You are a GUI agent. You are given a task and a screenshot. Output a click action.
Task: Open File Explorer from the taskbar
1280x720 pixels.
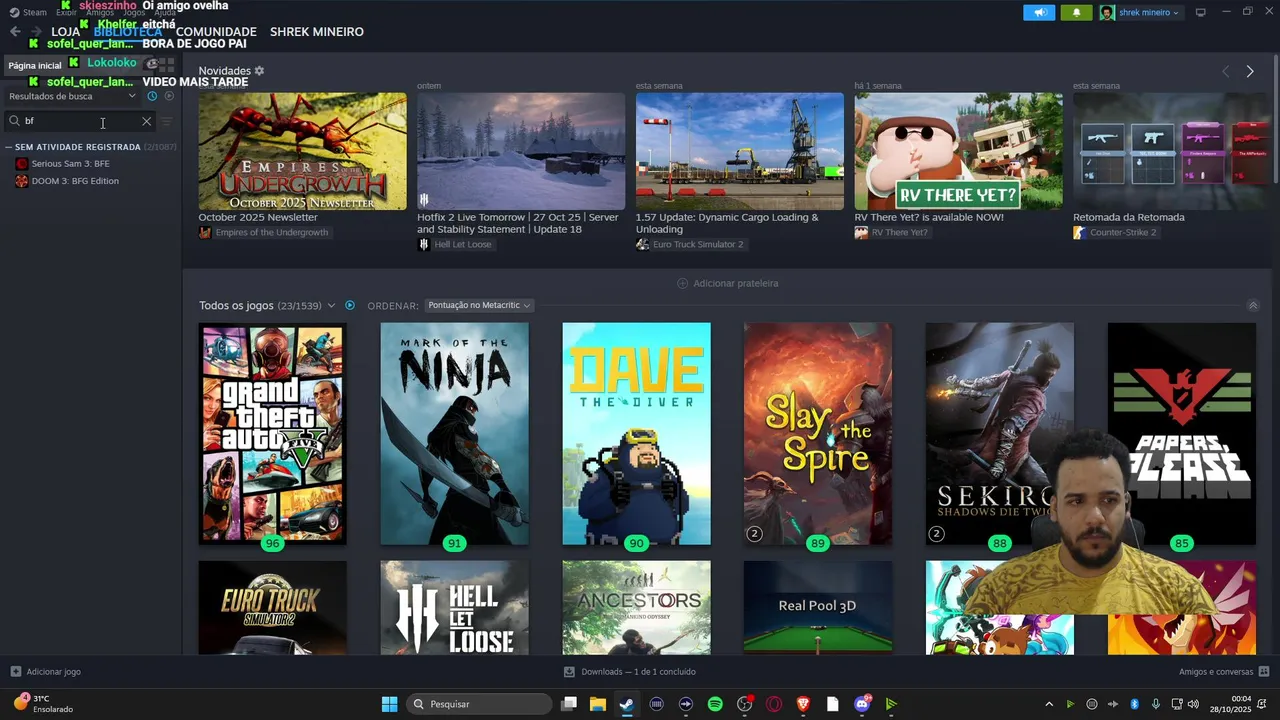pyautogui.click(x=598, y=704)
